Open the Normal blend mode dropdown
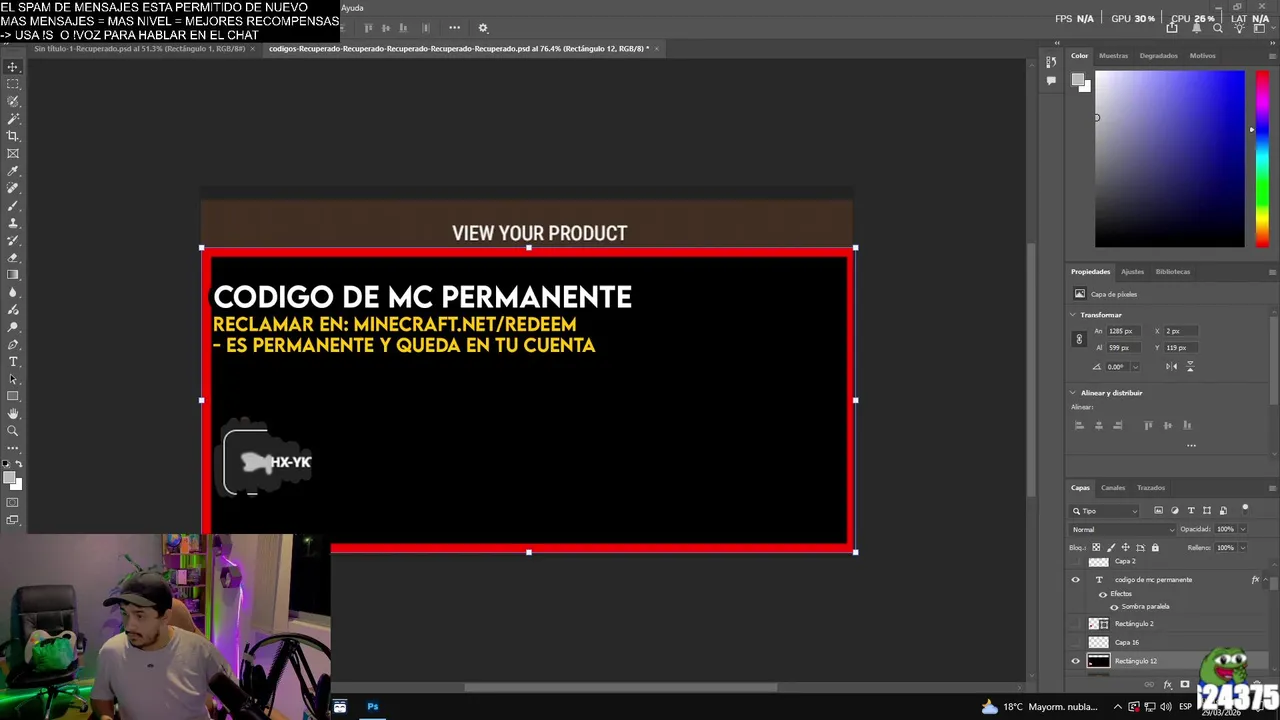Viewport: 1280px width, 720px height. [1122, 529]
